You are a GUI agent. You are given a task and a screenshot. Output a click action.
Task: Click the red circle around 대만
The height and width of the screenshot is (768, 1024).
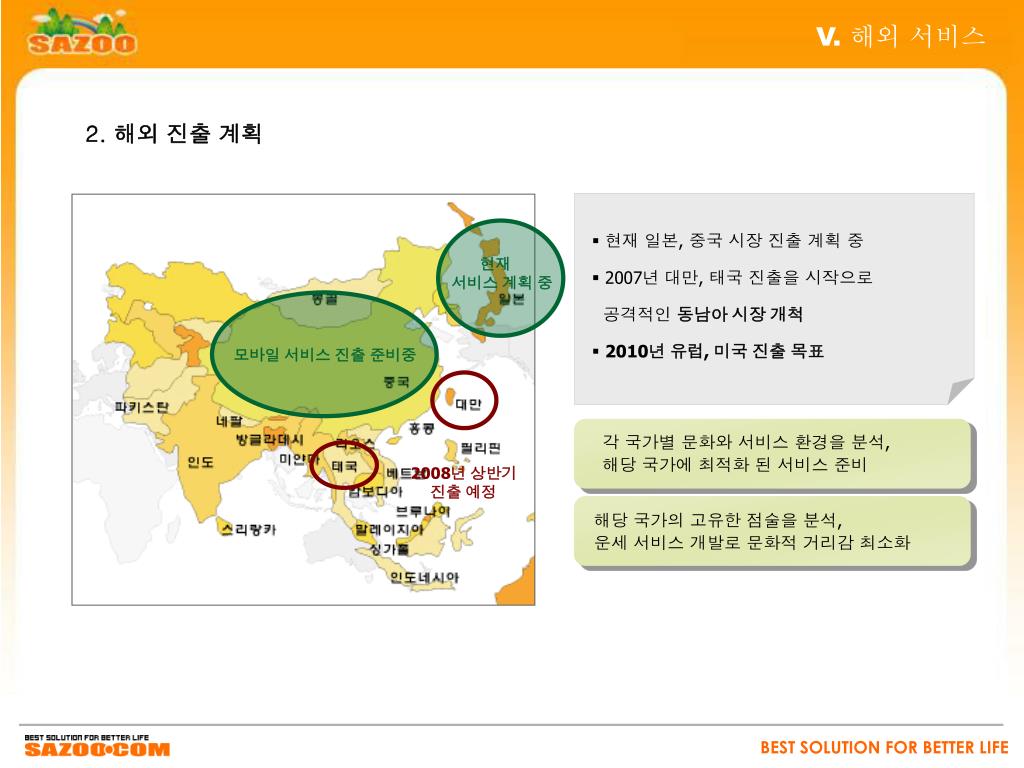point(464,400)
